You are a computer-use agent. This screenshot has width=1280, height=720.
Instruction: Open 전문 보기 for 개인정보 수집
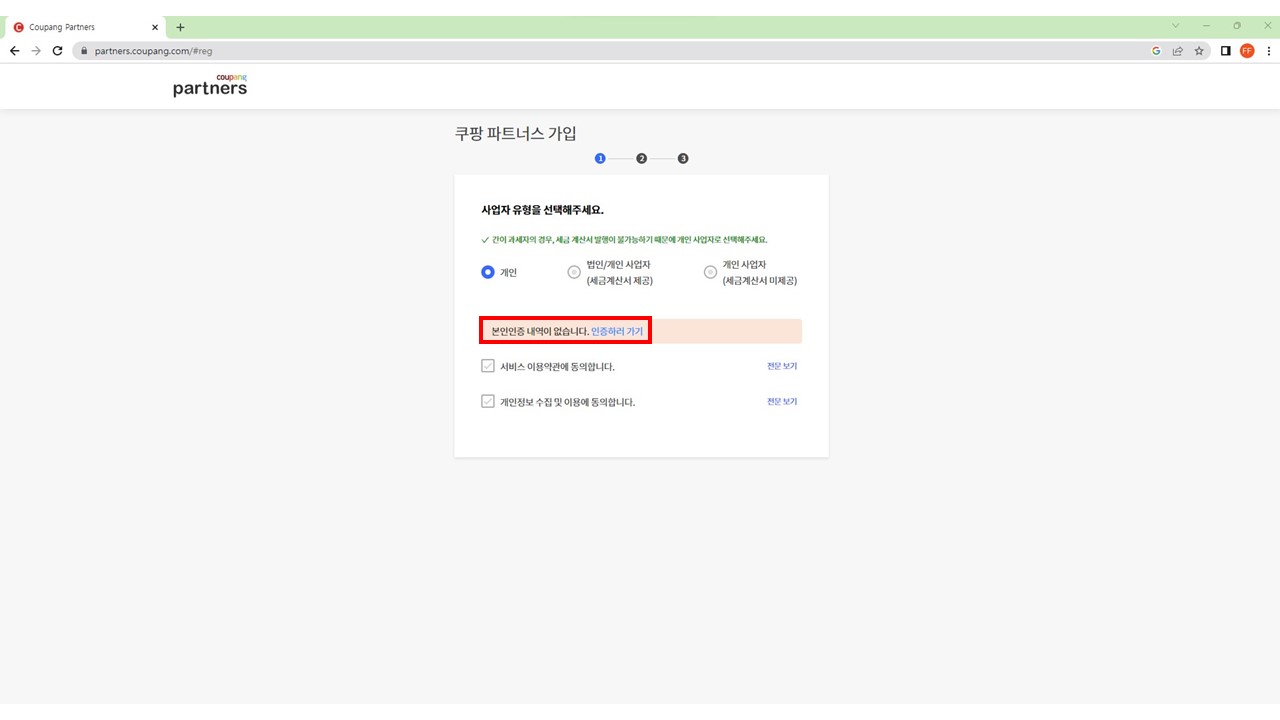(782, 401)
